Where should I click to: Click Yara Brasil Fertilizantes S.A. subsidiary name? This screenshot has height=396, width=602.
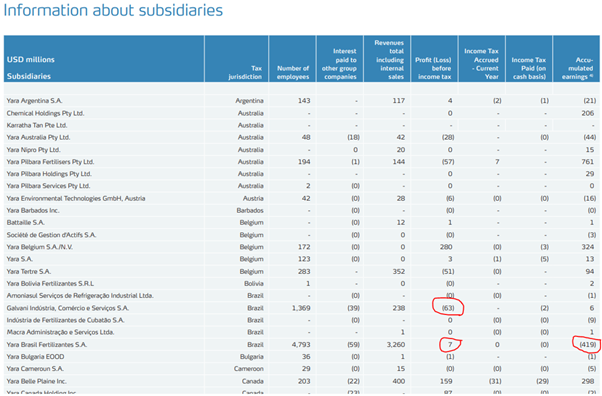[x=46, y=345]
